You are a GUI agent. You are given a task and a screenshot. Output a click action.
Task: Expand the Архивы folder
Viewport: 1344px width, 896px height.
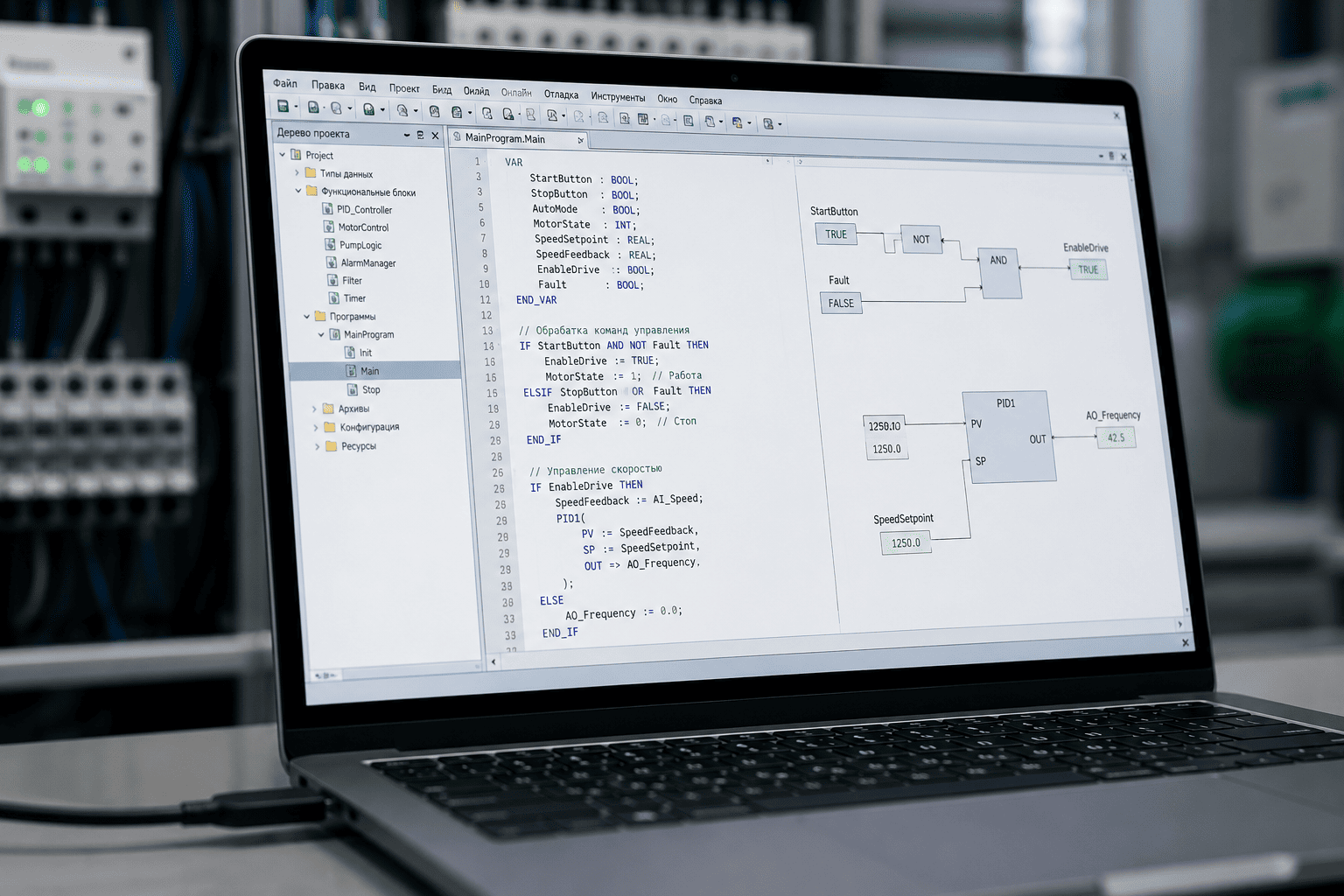click(314, 409)
